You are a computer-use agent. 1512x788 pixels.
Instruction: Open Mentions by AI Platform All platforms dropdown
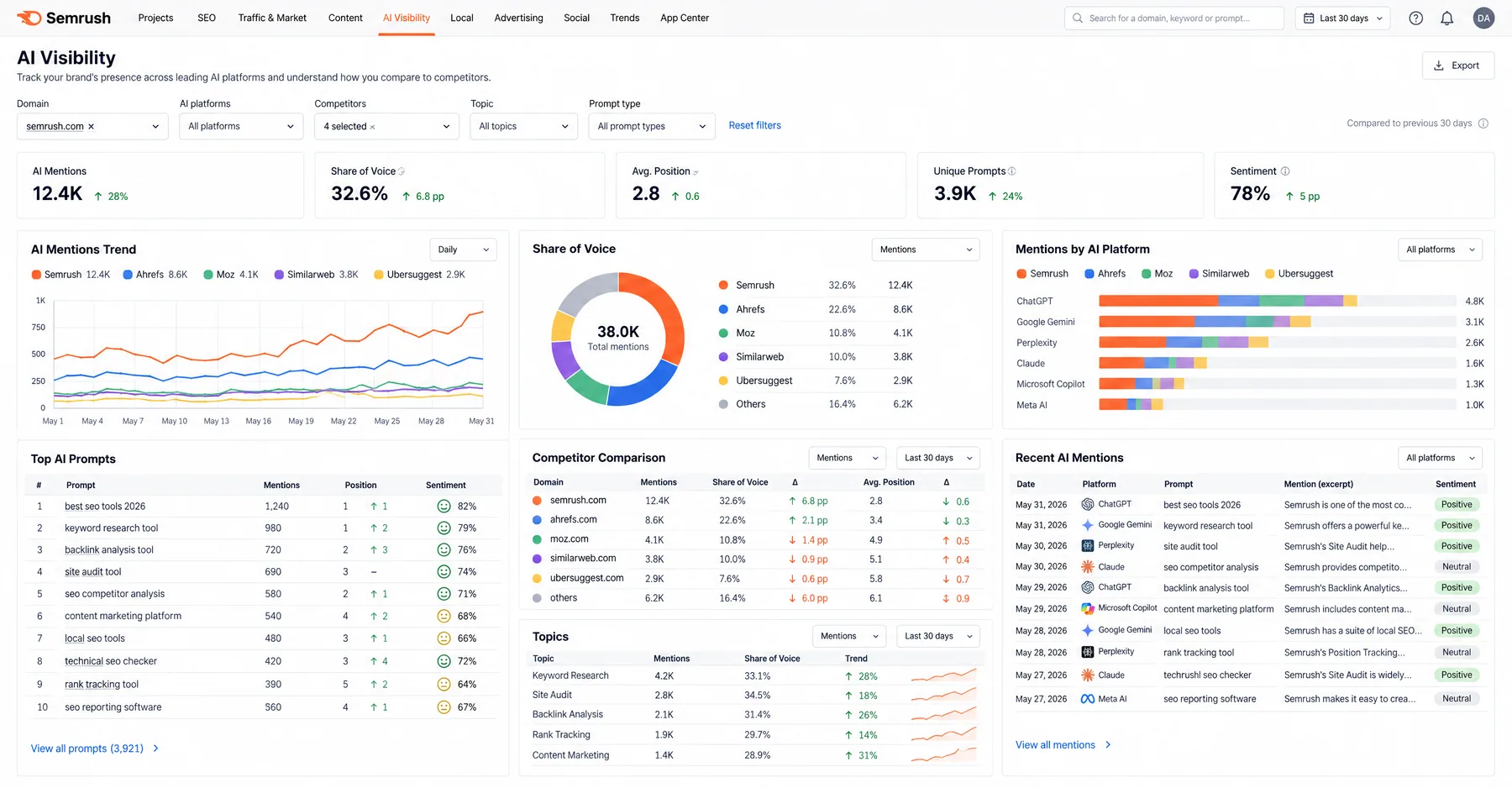(1441, 250)
